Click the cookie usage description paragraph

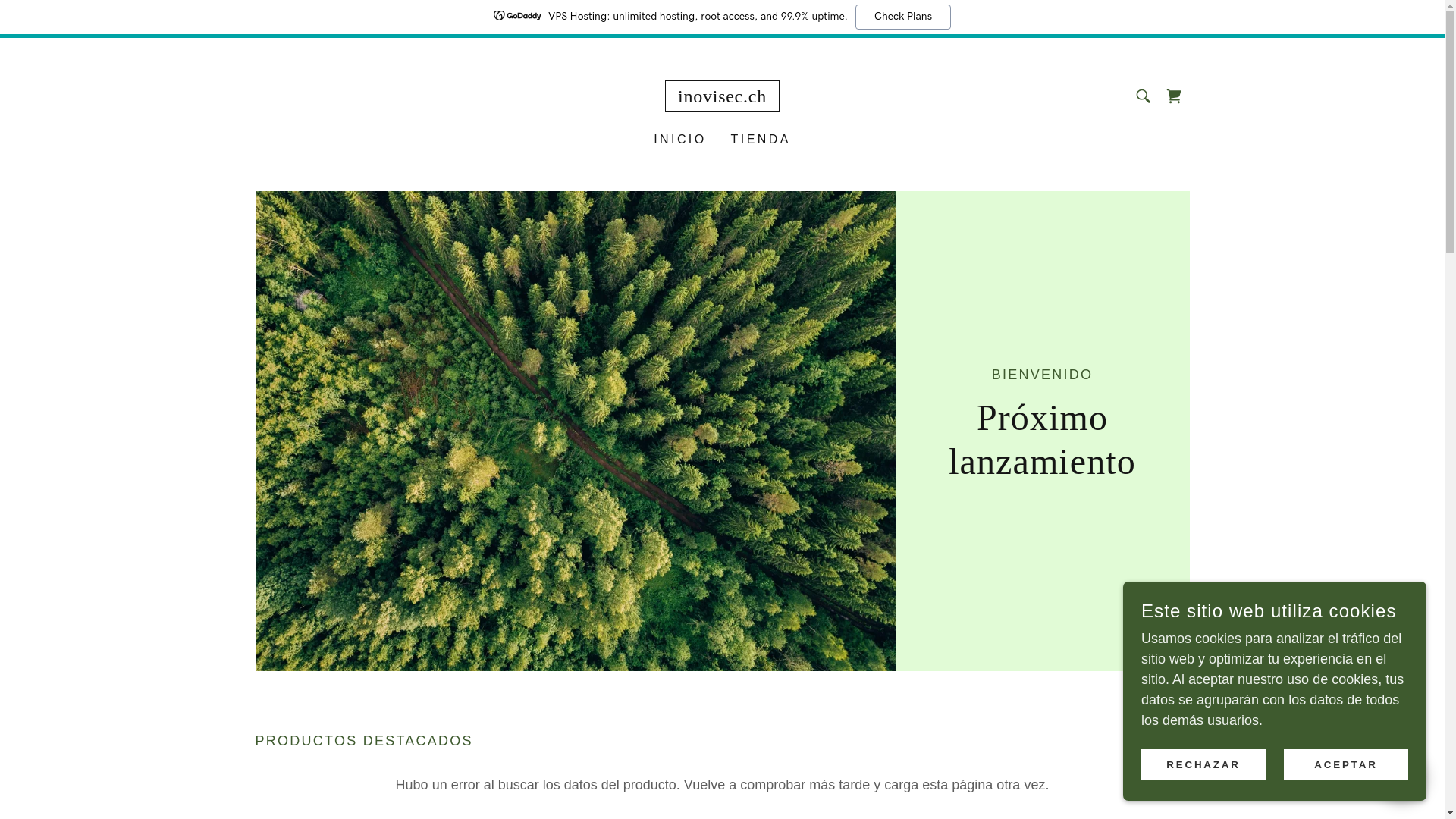click(x=1272, y=679)
